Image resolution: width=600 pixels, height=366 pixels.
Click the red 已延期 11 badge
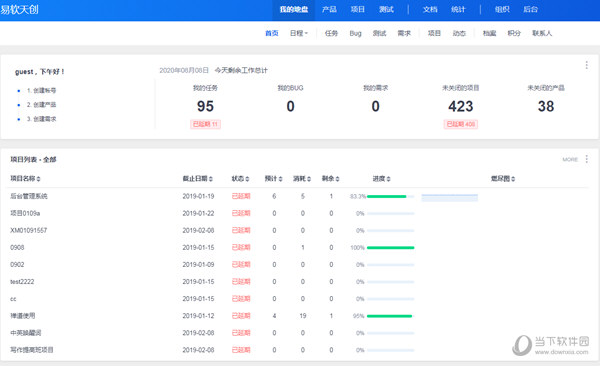205,124
